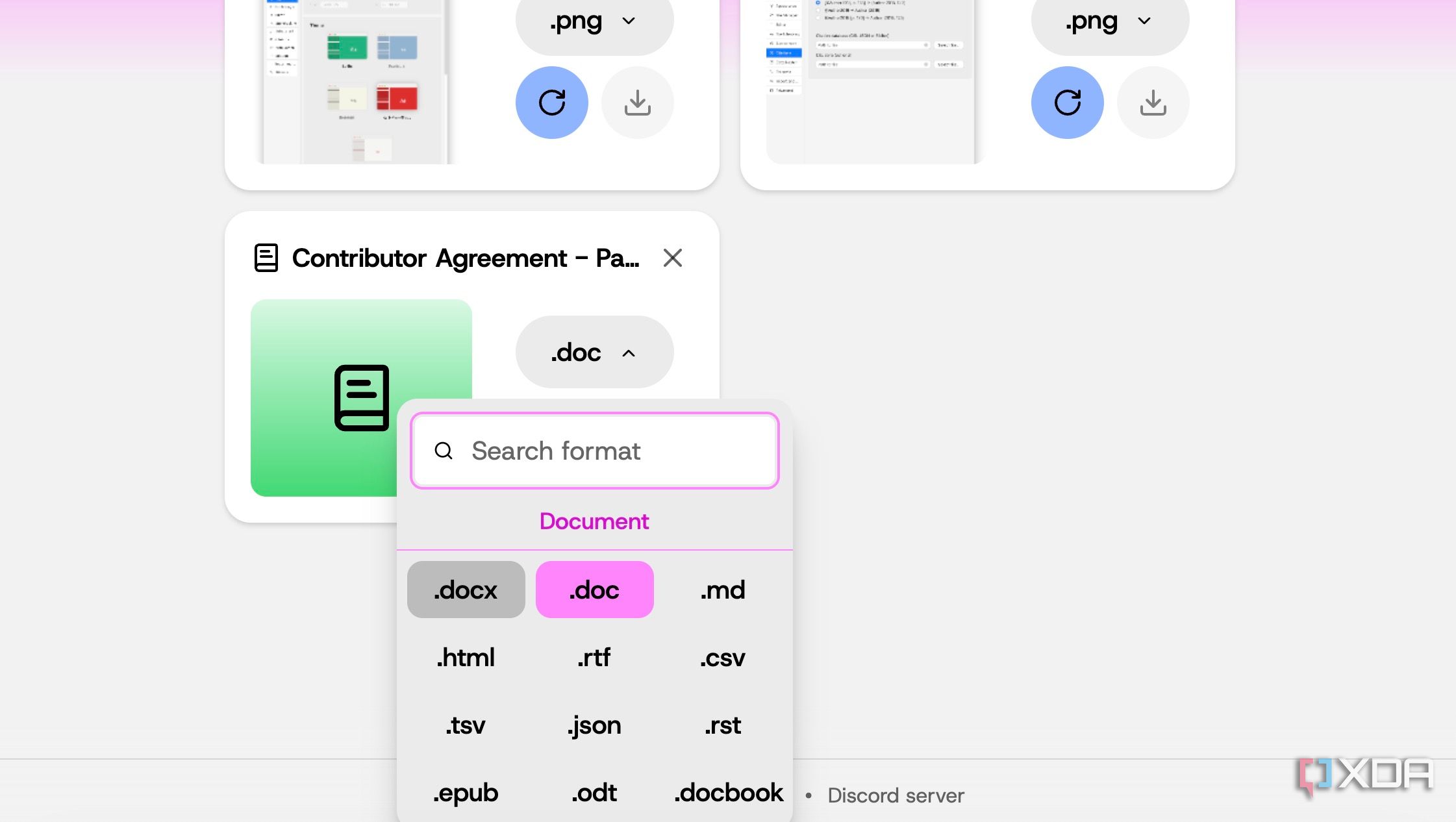Select the .epub format
Image resolution: width=1456 pixels, height=822 pixels.
466,793
